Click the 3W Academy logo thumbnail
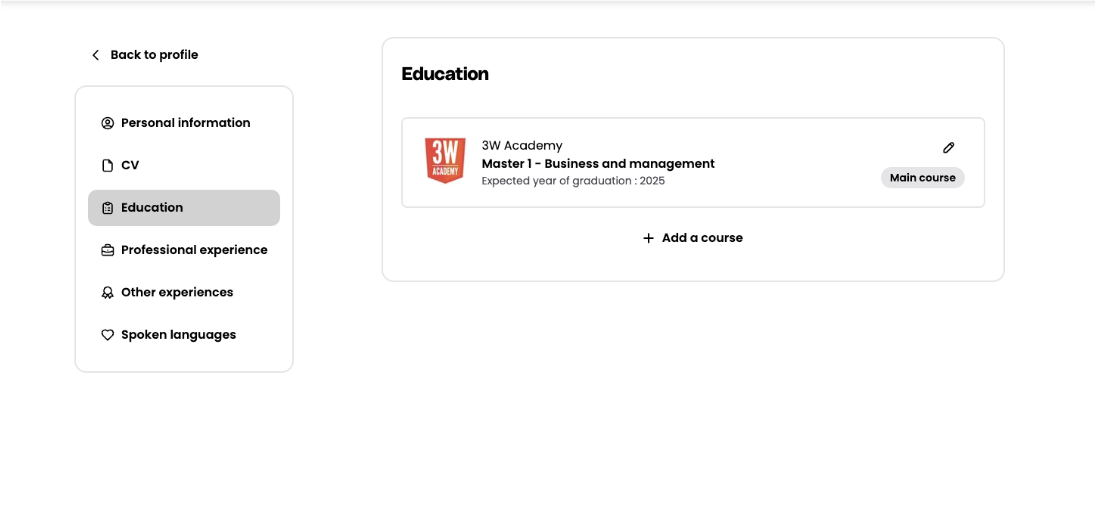1102x526 pixels. (x=445, y=161)
